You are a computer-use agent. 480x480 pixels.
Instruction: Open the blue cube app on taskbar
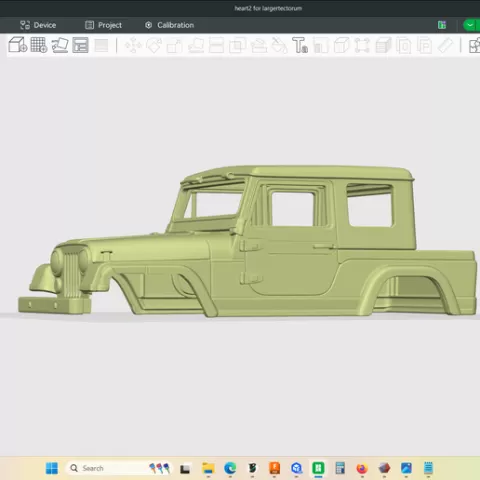click(x=296, y=468)
